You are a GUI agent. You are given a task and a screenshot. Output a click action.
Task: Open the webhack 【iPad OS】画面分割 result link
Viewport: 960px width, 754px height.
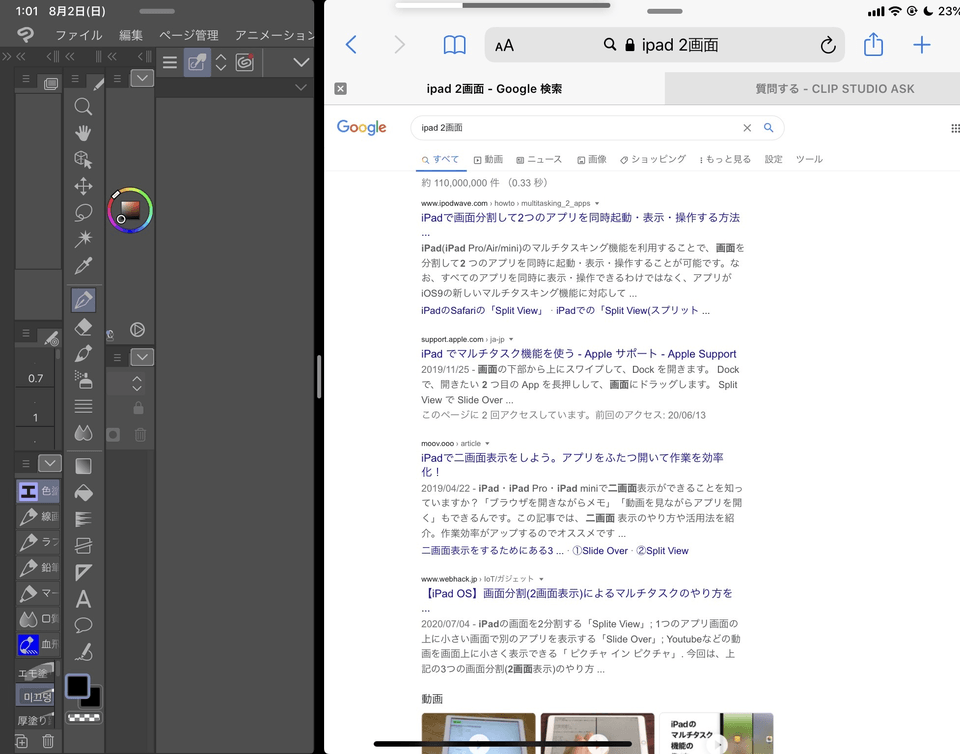pos(577,593)
